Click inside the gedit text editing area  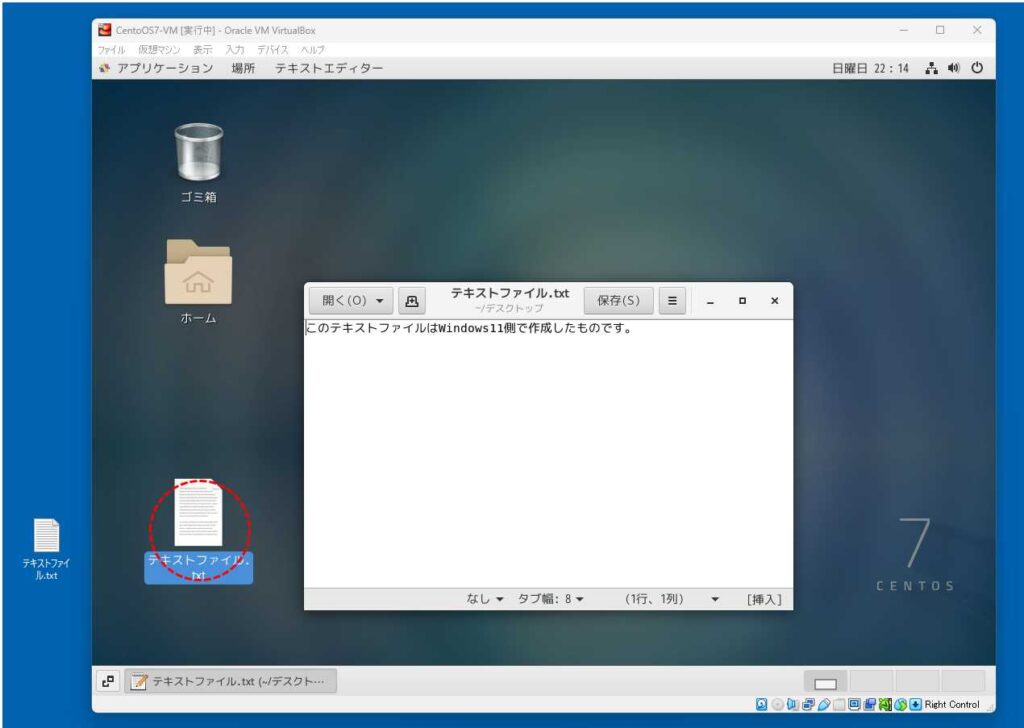(548, 450)
